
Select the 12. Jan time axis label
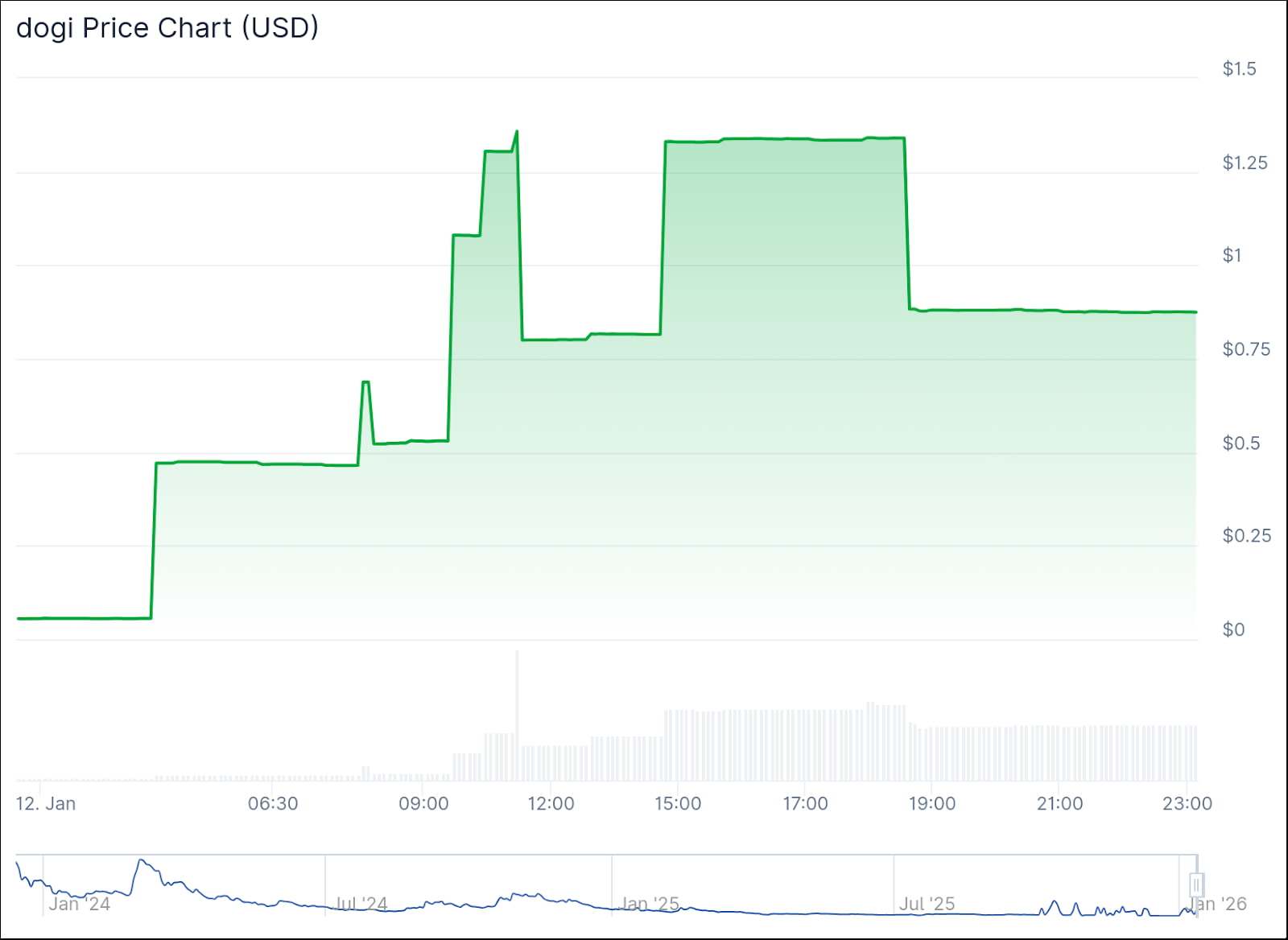tap(44, 803)
